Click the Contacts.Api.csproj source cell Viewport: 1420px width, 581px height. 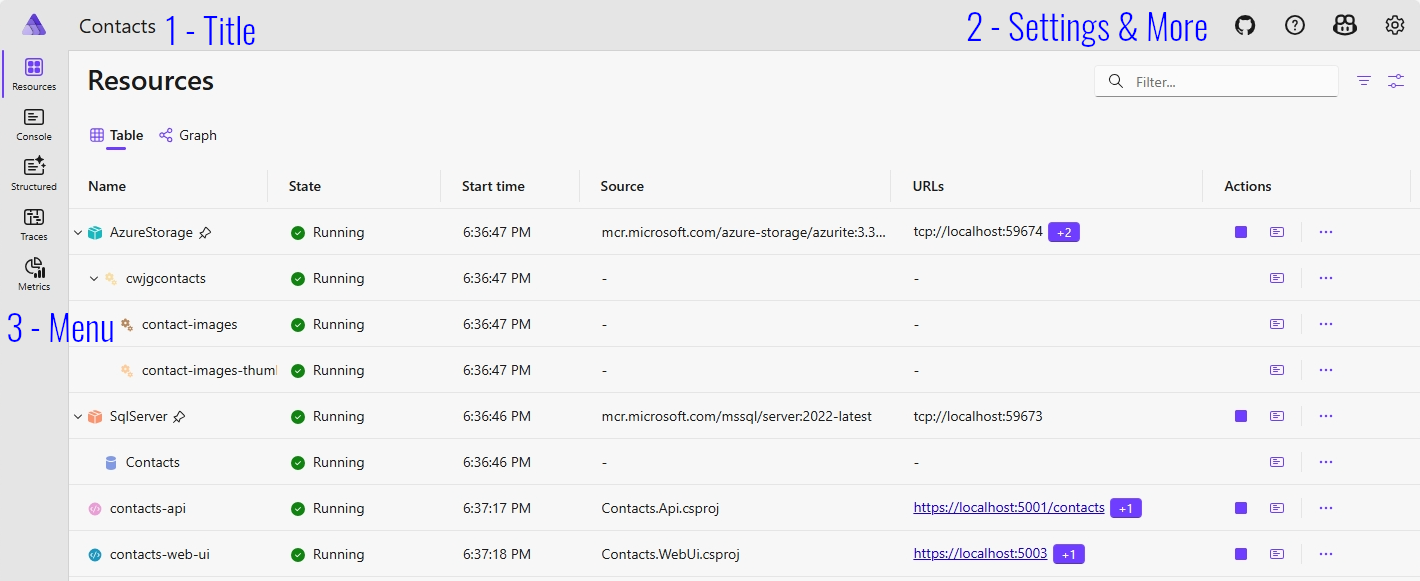tap(660, 508)
